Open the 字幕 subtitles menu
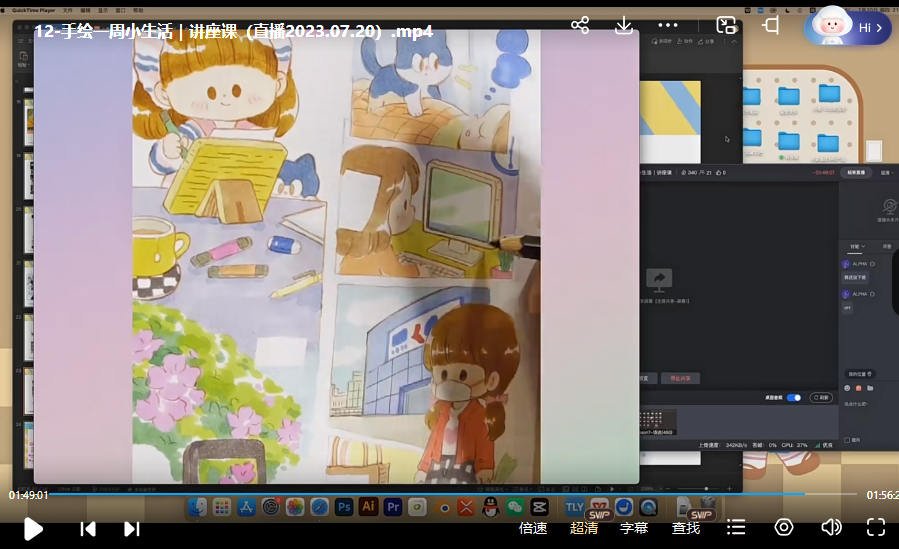The image size is (899, 549). pos(634,528)
